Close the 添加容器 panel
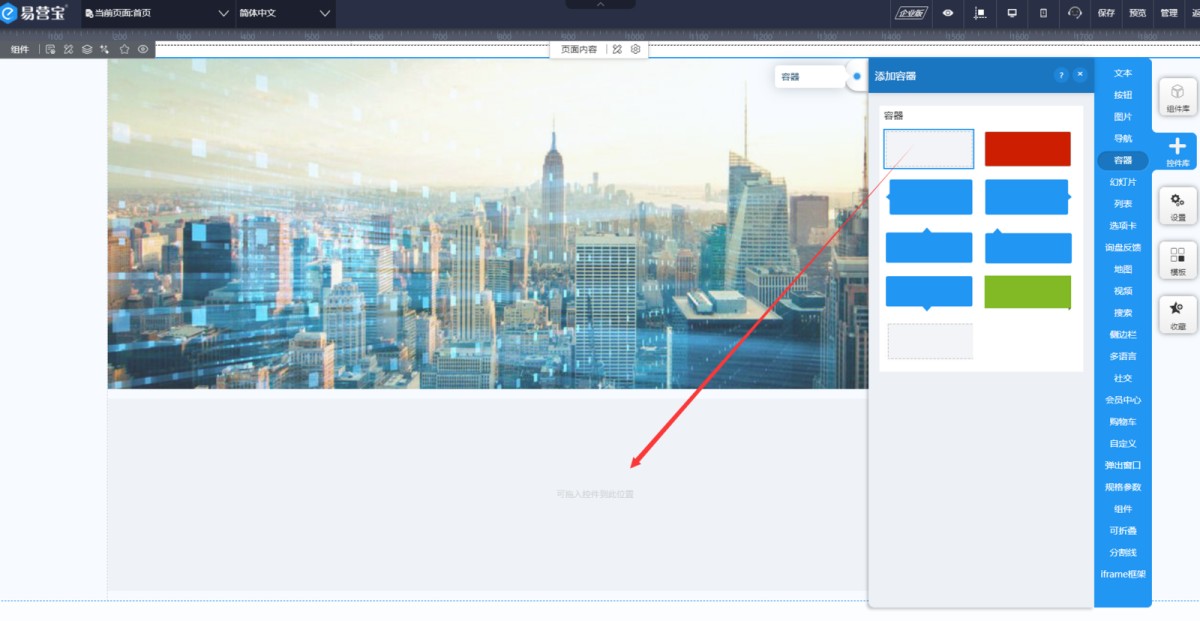Image resolution: width=1200 pixels, height=621 pixels. pos(1080,75)
